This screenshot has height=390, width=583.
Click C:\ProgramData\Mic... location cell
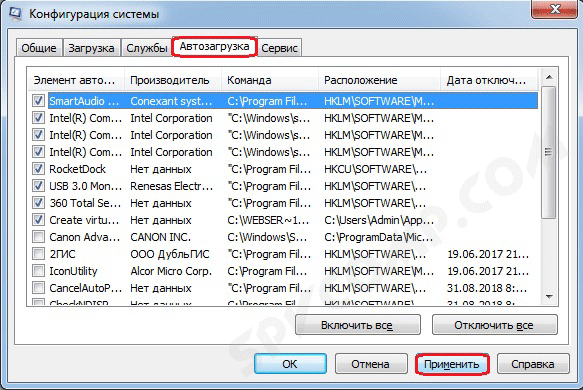(x=379, y=237)
